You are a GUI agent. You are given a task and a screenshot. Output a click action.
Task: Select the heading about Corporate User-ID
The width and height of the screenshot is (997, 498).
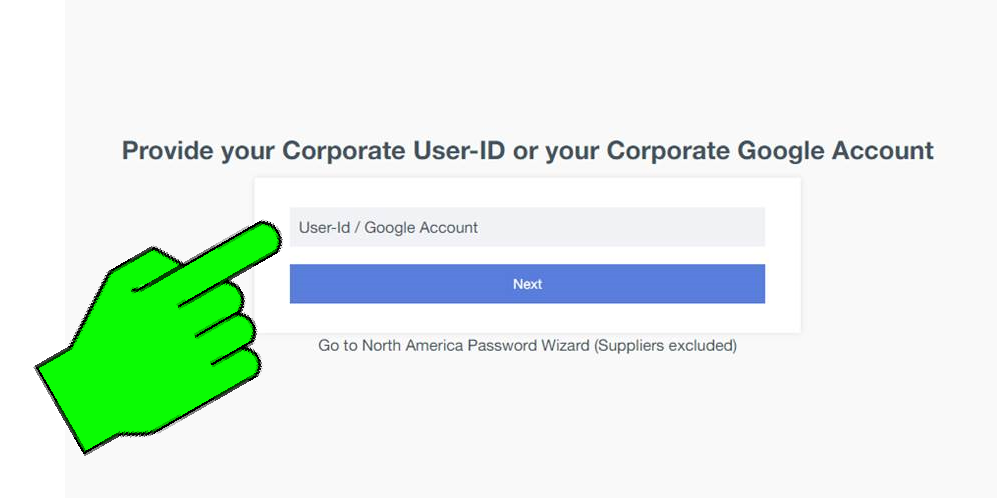click(x=527, y=151)
